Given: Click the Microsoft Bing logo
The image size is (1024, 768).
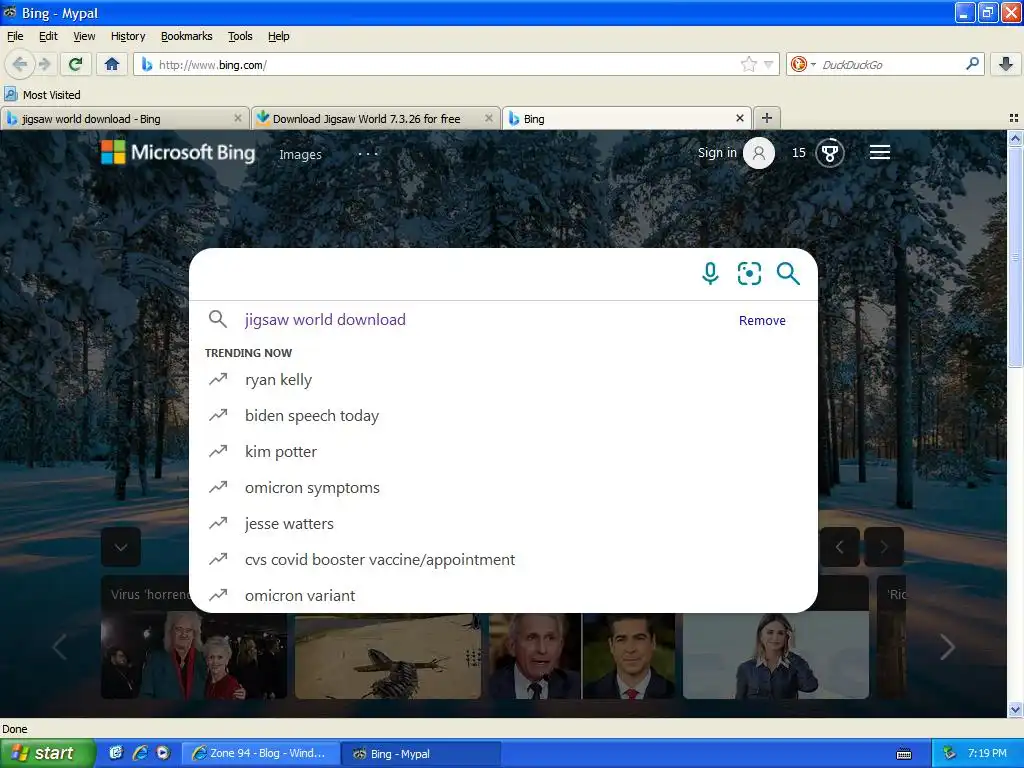Looking at the screenshot, I should pos(178,152).
